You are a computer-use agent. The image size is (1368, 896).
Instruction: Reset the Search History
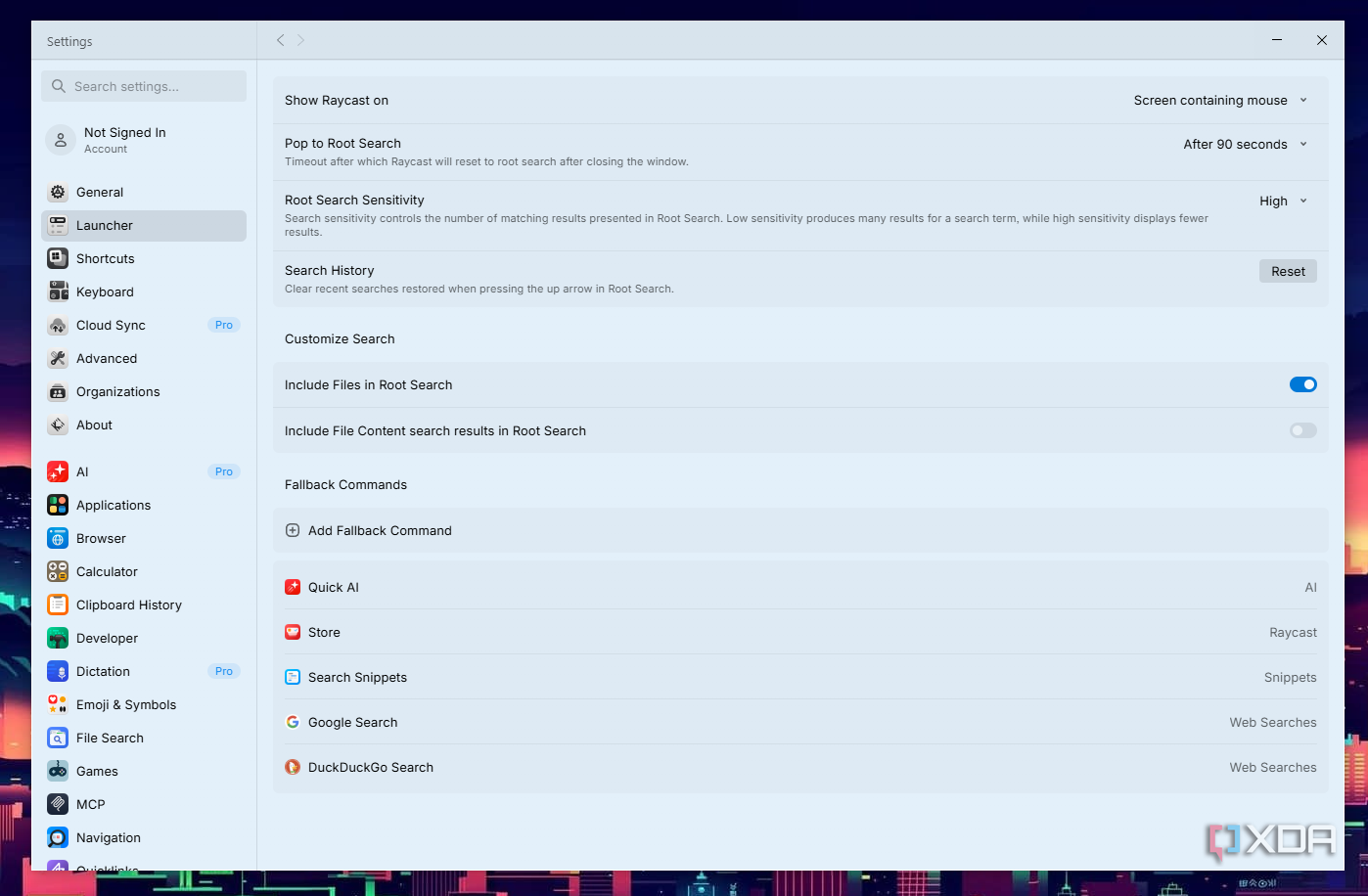click(x=1288, y=272)
